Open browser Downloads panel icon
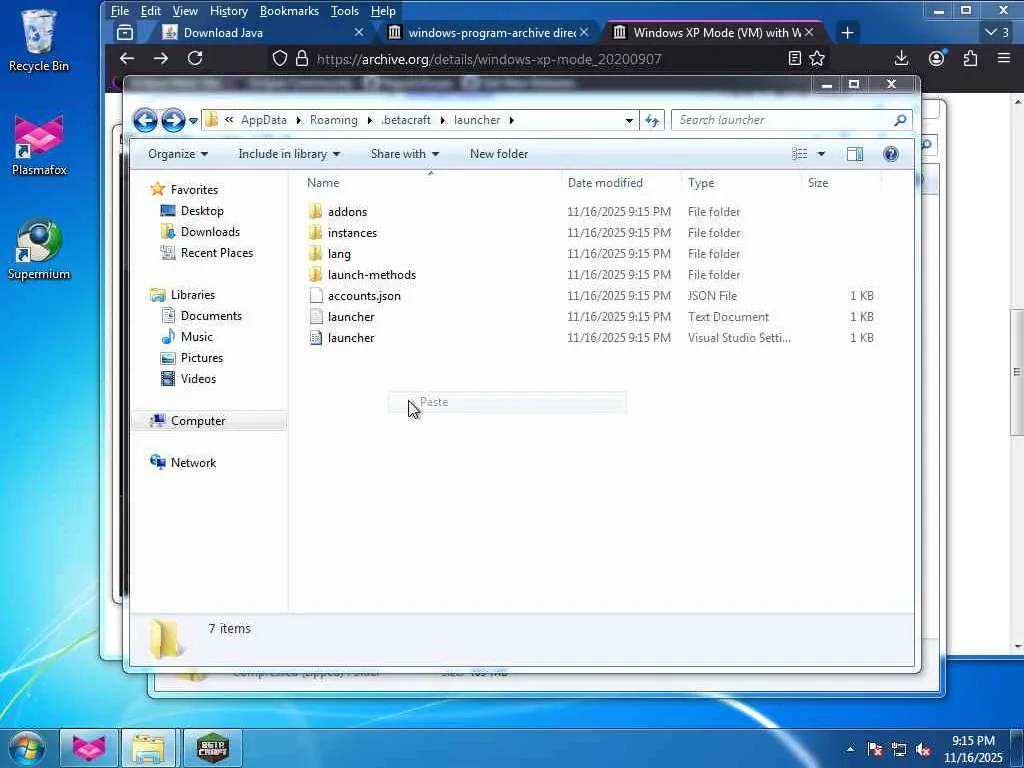This screenshot has height=768, width=1024. tap(901, 59)
